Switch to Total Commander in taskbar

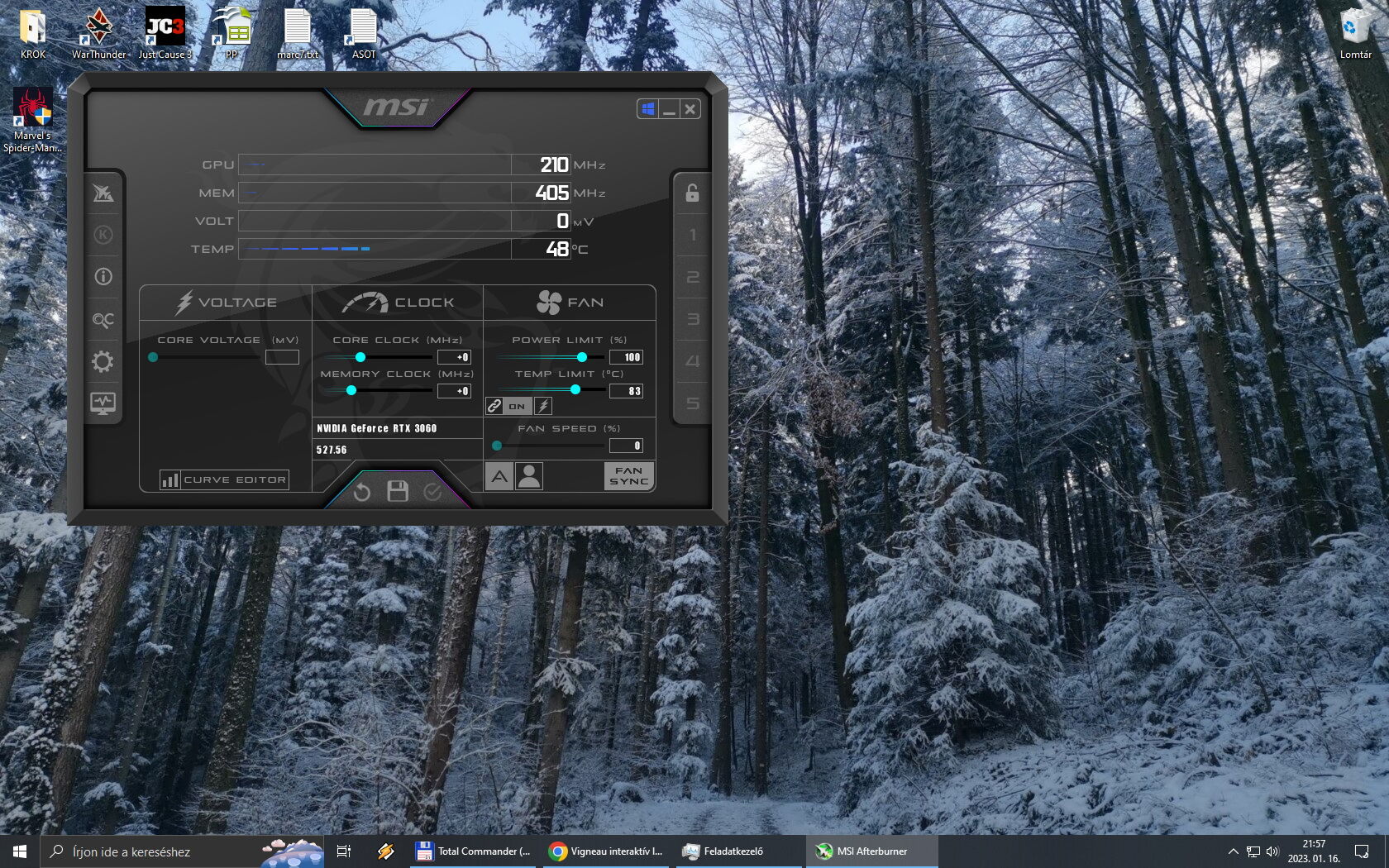(x=474, y=851)
